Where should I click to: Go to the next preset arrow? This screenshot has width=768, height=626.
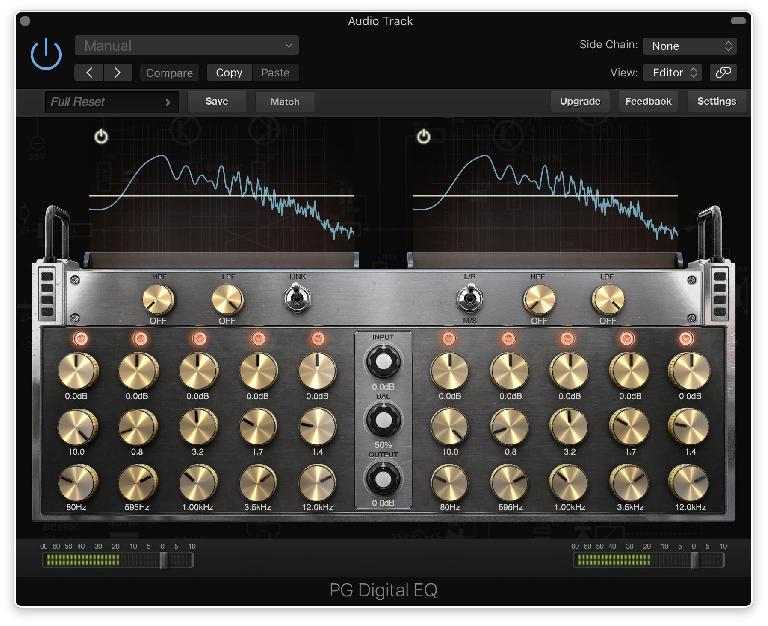point(118,72)
